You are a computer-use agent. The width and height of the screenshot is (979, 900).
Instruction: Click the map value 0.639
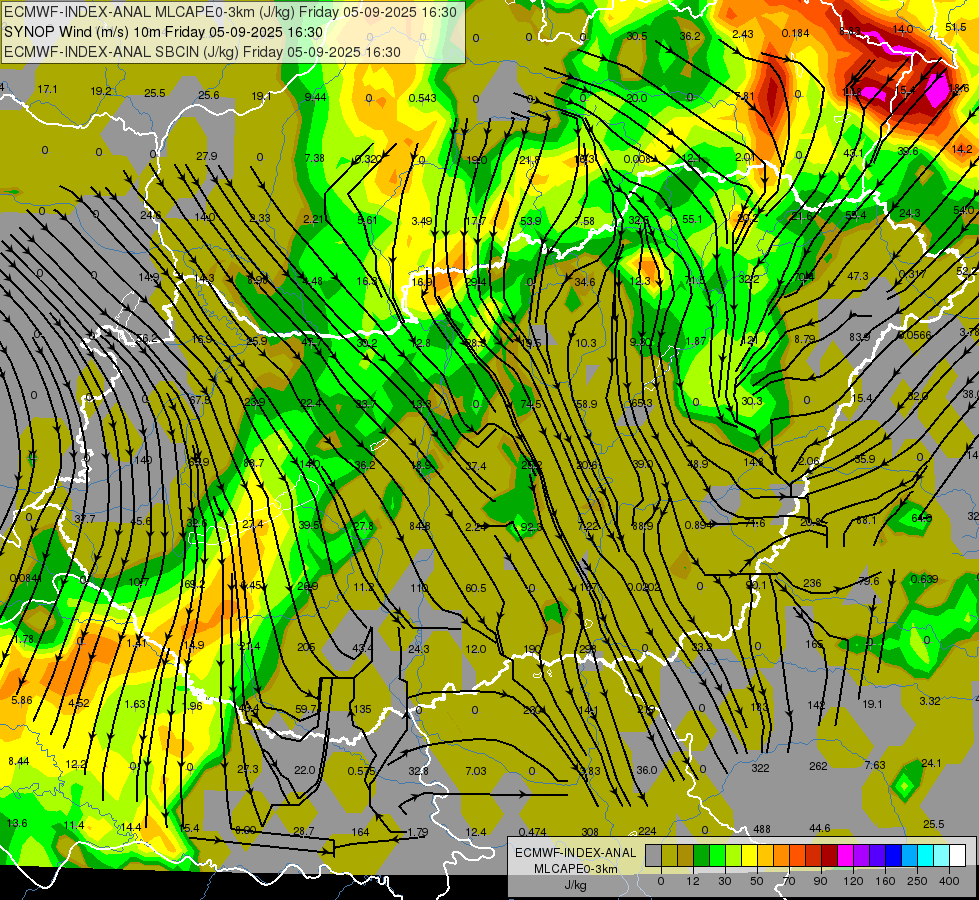[924, 579]
